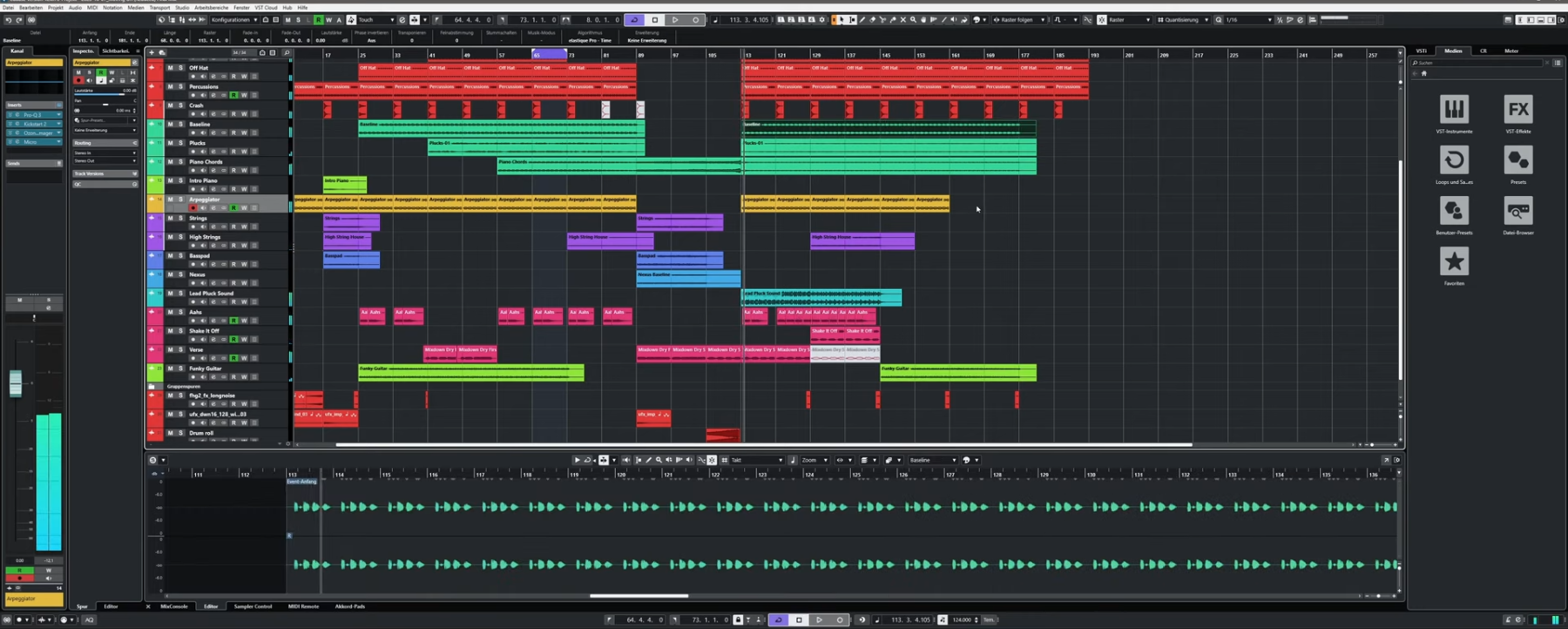
Task: Solo the Percussions track
Action: (180, 86)
